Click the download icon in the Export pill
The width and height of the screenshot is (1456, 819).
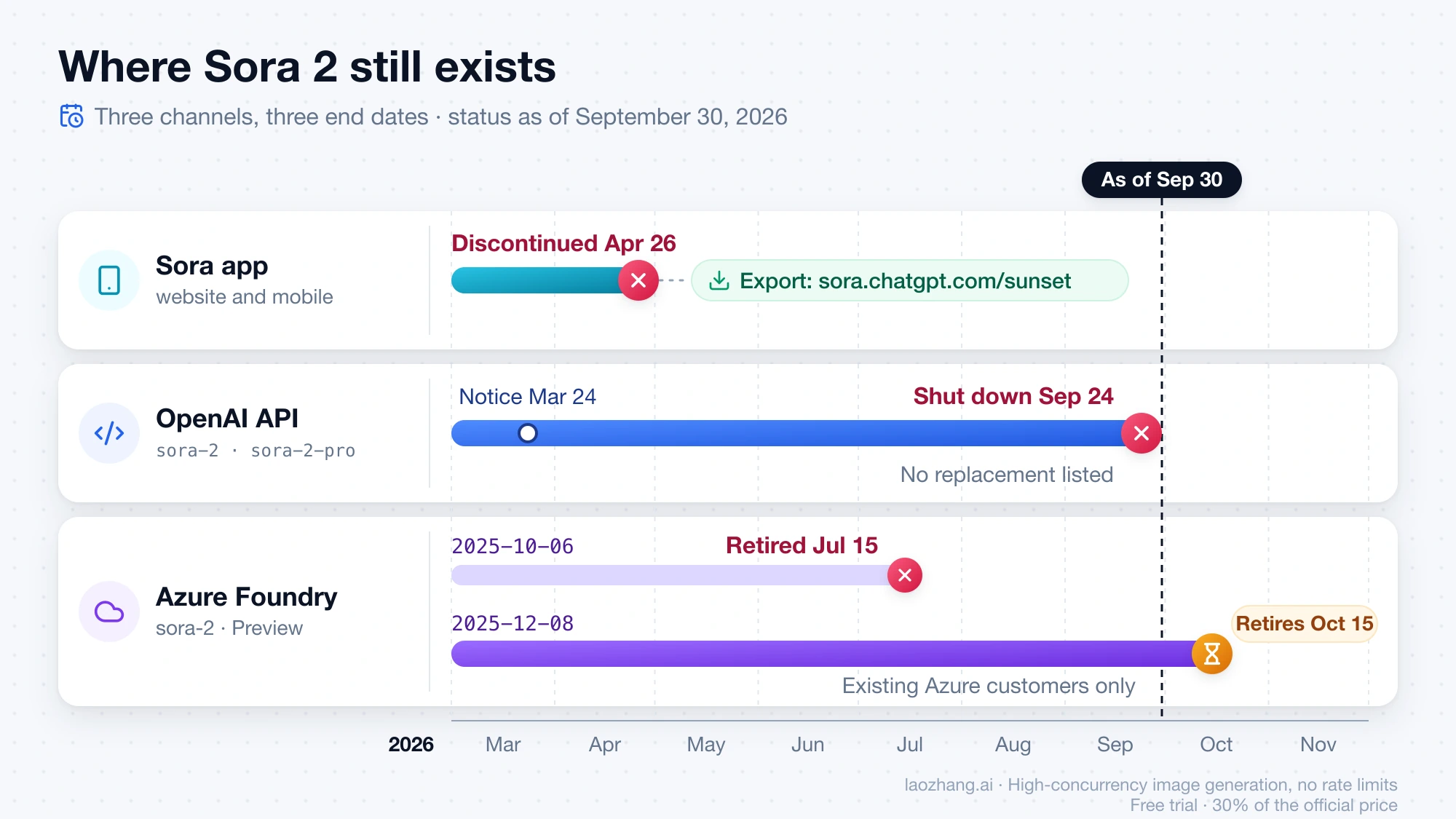(719, 280)
